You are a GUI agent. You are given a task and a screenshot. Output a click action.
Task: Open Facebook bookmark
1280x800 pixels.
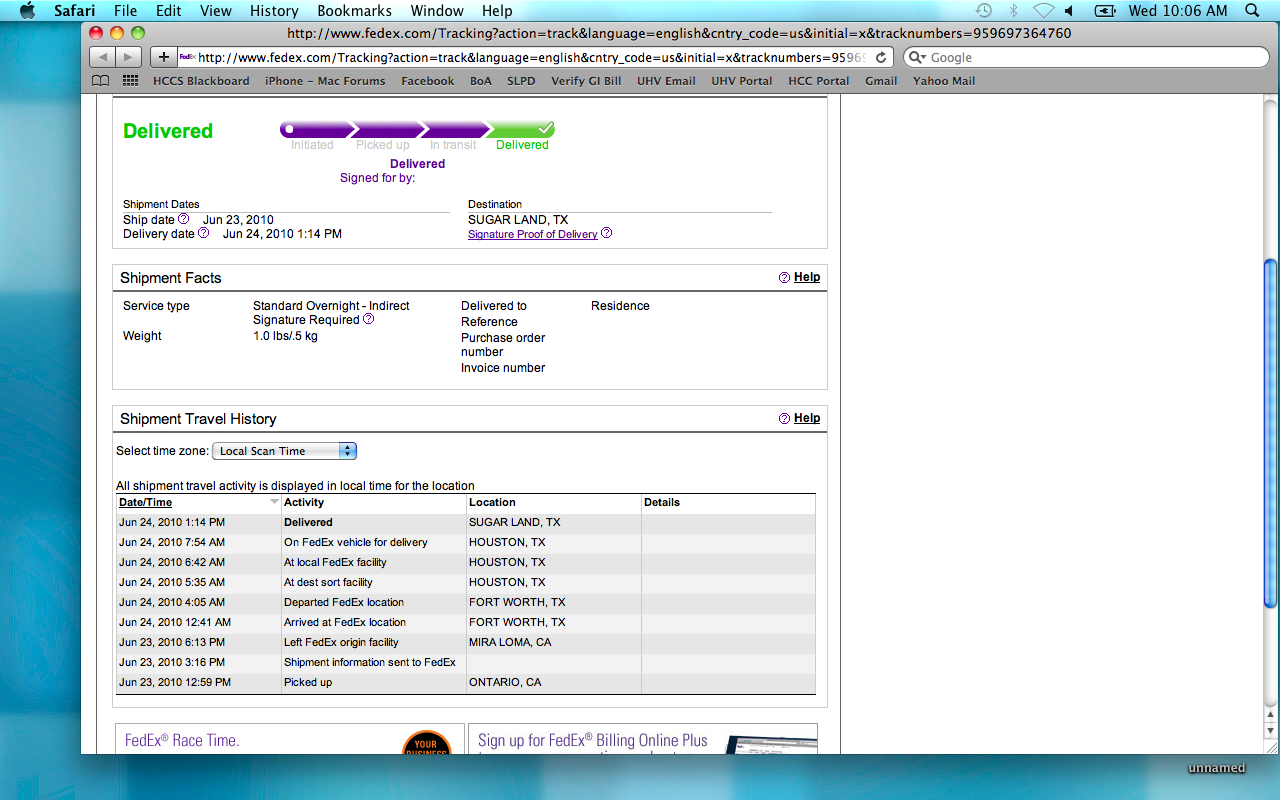coord(428,81)
